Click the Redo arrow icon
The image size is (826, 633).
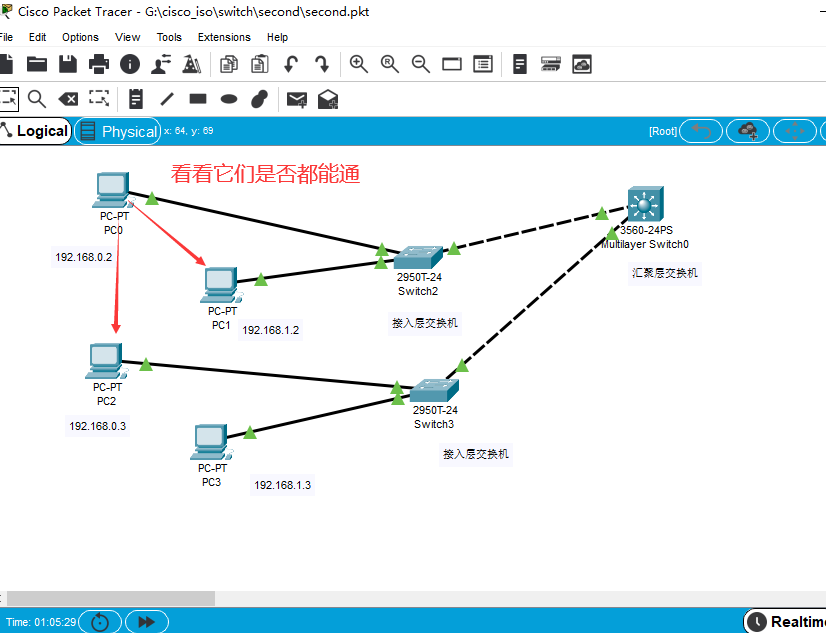point(322,64)
